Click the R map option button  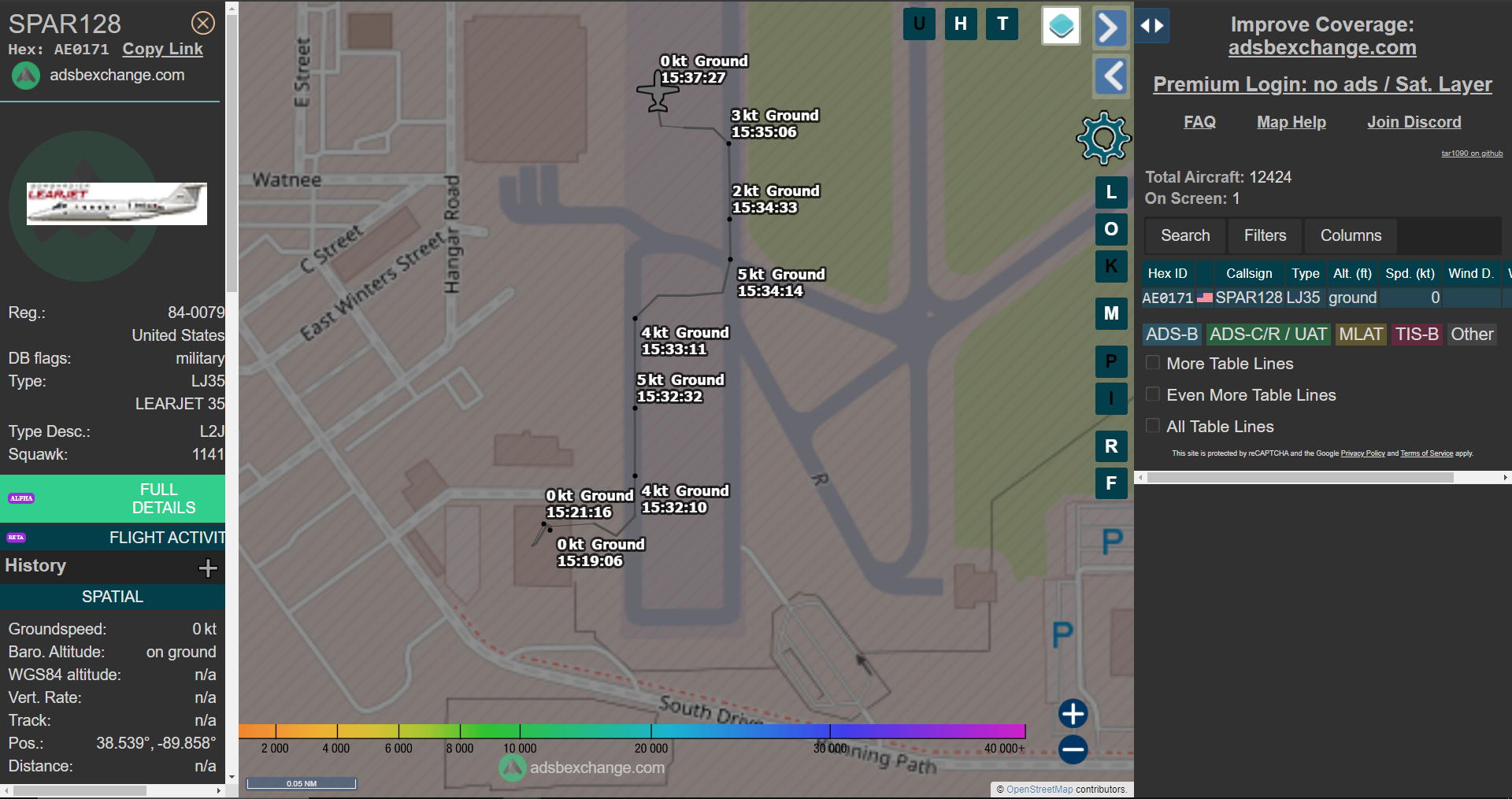click(x=1111, y=446)
